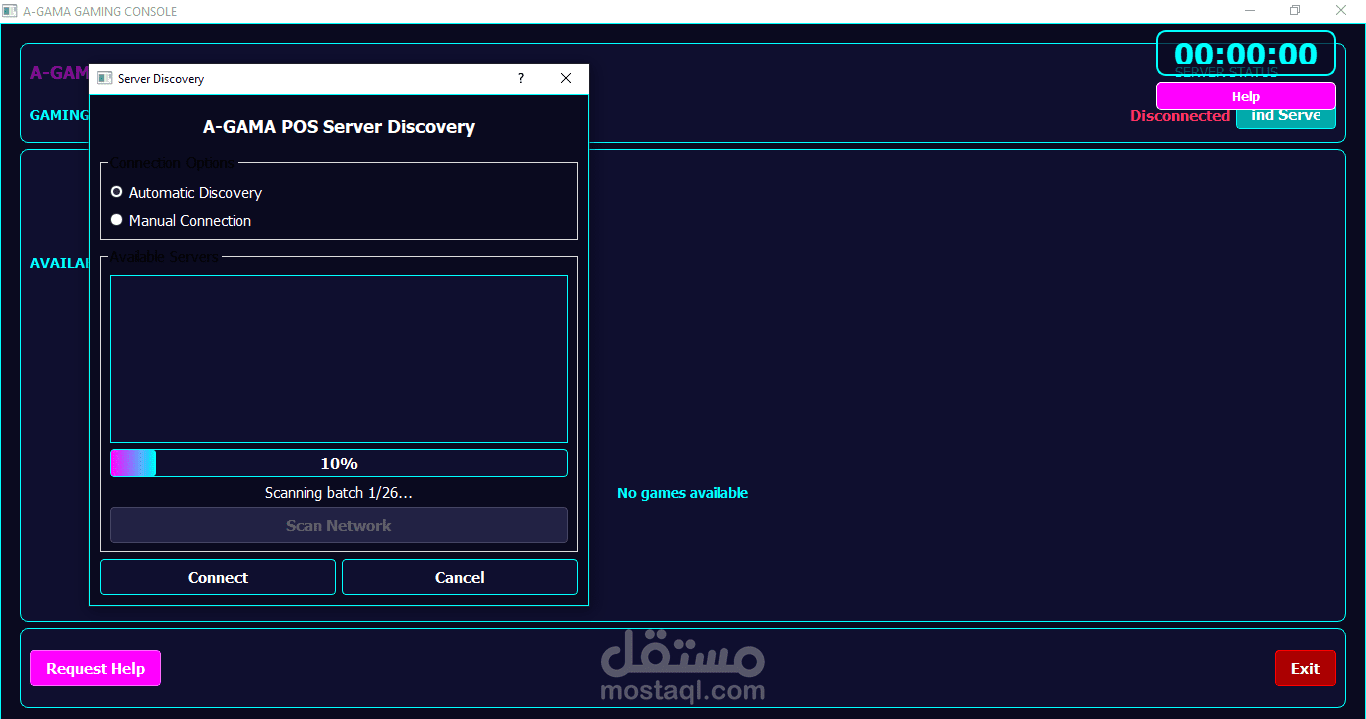Click the disabled Scan Network button
The height and width of the screenshot is (719, 1366).
coord(339,525)
